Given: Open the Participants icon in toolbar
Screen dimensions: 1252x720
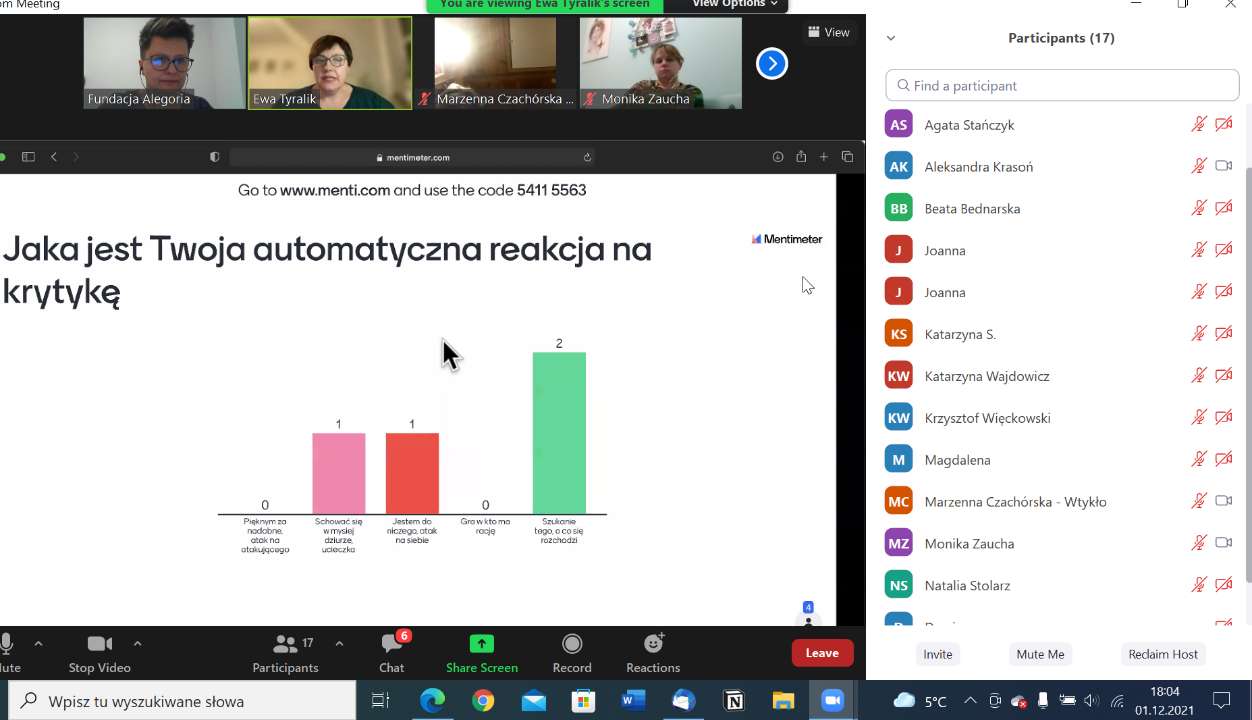Looking at the screenshot, I should point(286,644).
